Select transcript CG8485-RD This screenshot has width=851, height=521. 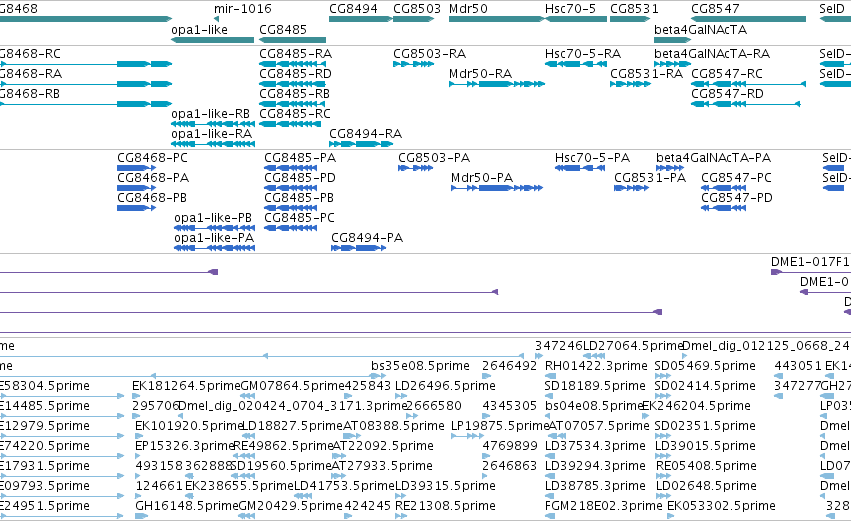pos(295,74)
